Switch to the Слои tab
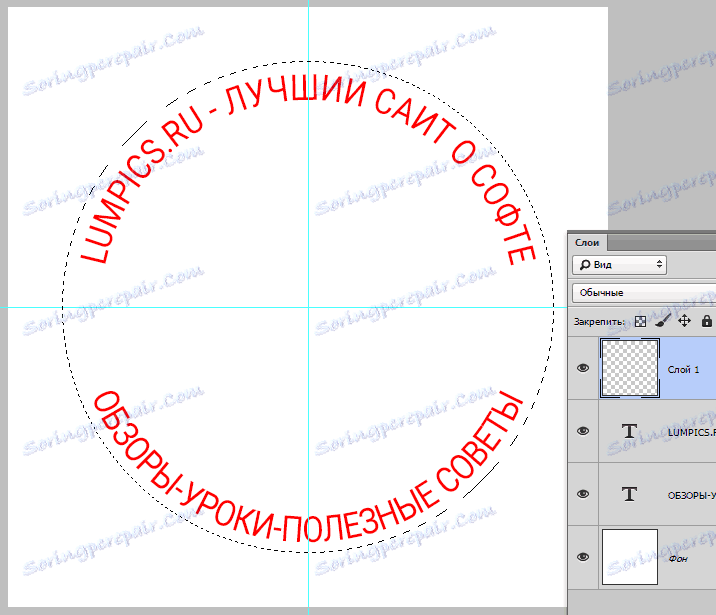This screenshot has width=716, height=615. point(587,242)
